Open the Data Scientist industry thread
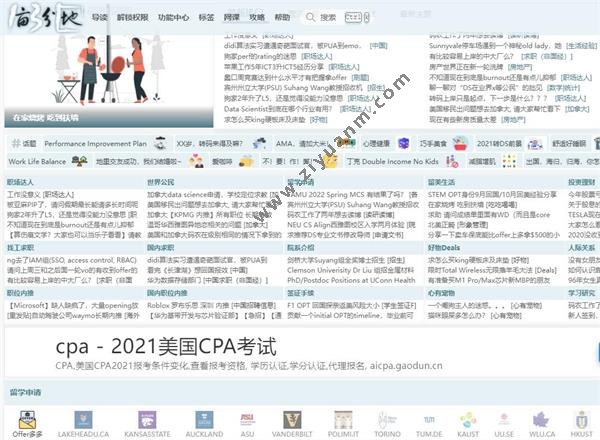Screen dimensions: 600x440 [x=278, y=109]
